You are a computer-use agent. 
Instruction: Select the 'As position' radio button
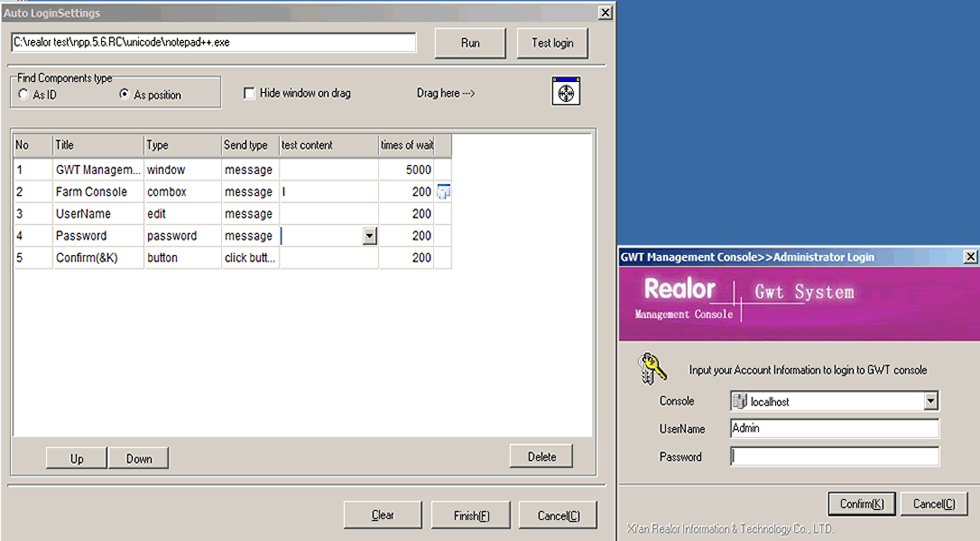click(124, 95)
